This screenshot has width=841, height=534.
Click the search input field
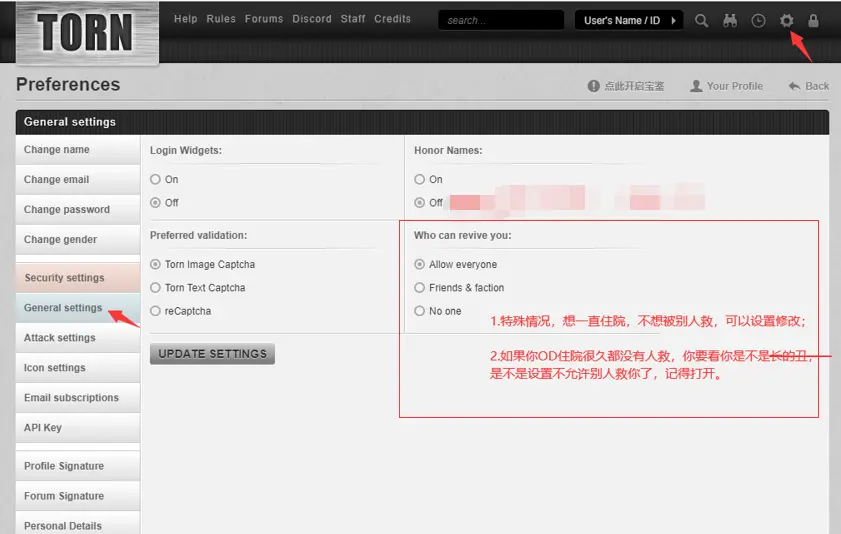[x=500, y=20]
